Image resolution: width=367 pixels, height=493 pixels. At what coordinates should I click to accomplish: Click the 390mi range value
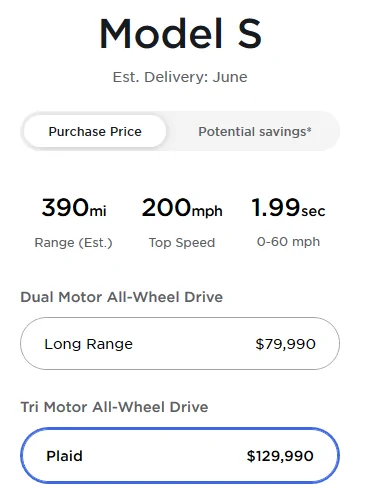(x=74, y=208)
